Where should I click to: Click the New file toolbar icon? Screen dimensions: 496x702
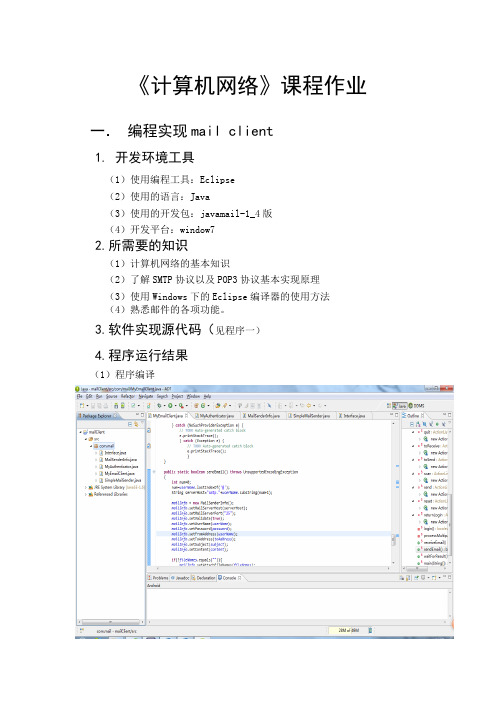click(x=81, y=406)
